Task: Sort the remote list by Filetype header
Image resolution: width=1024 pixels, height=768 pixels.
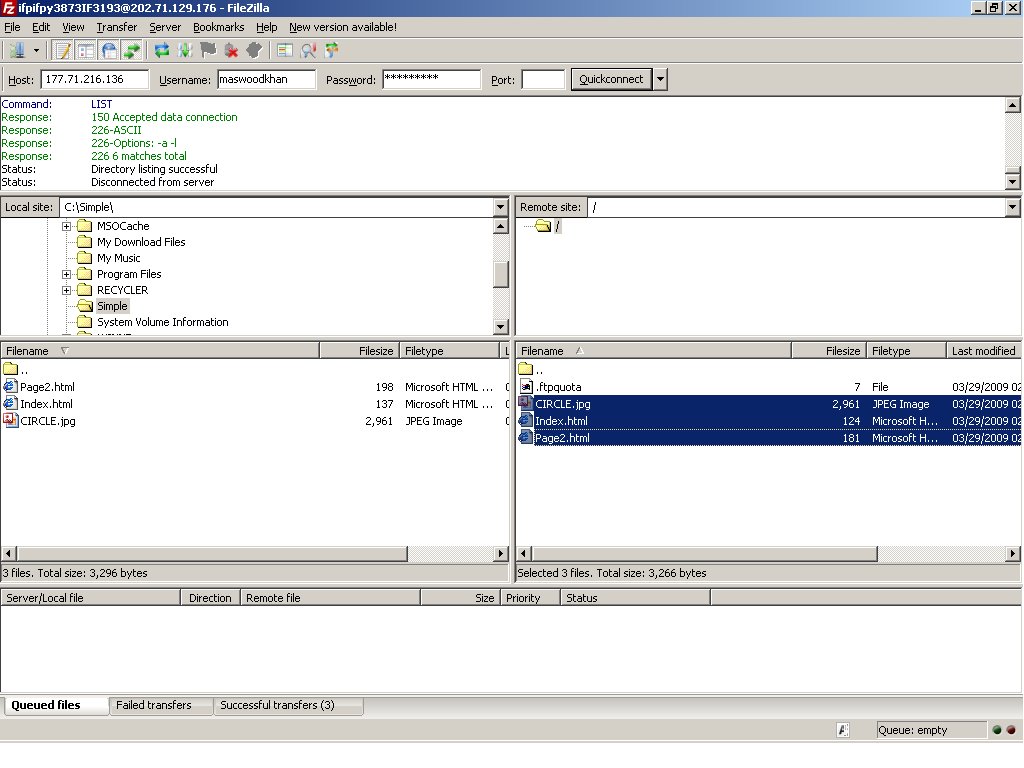Action: pos(906,351)
